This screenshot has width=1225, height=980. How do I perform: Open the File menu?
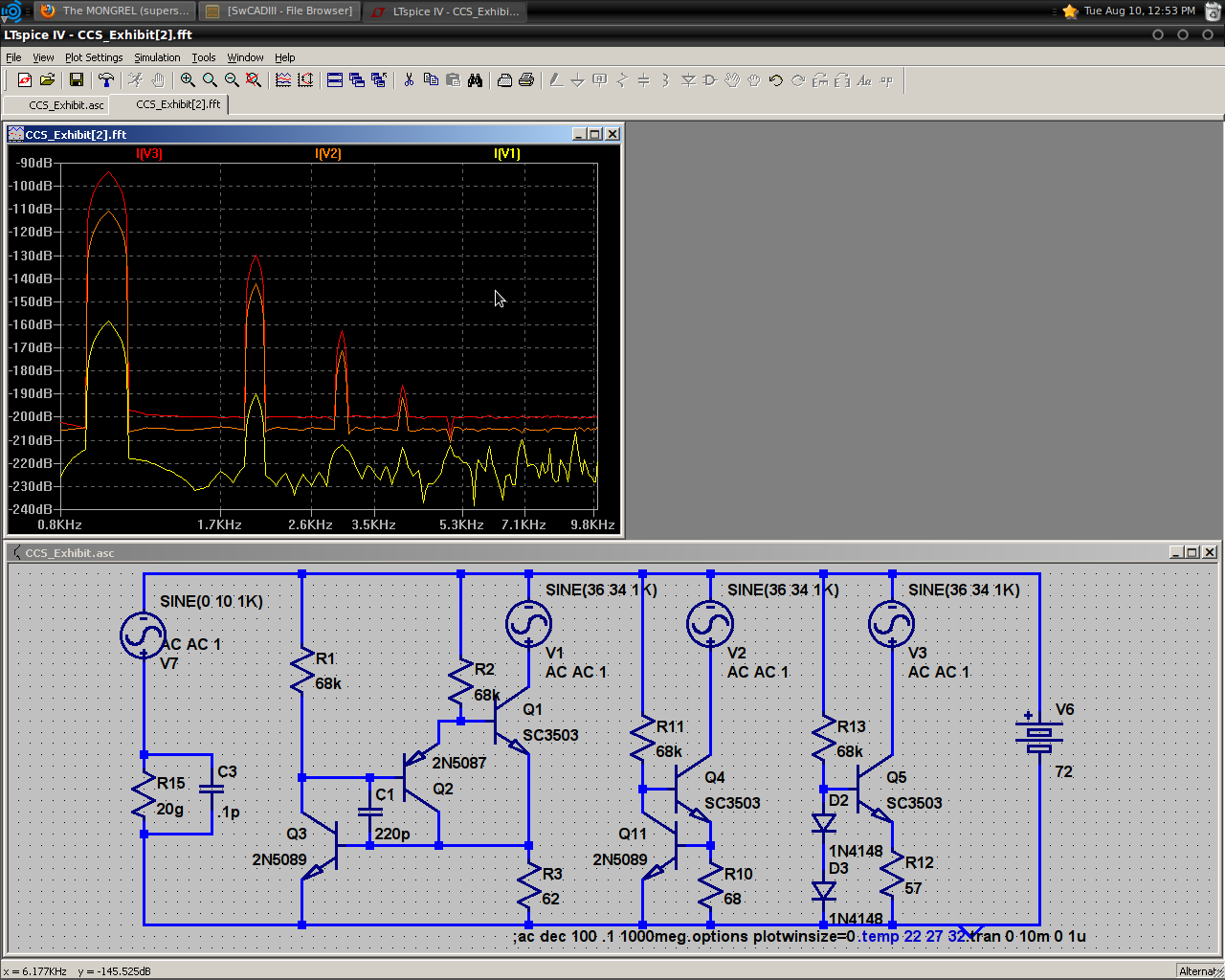(13, 57)
